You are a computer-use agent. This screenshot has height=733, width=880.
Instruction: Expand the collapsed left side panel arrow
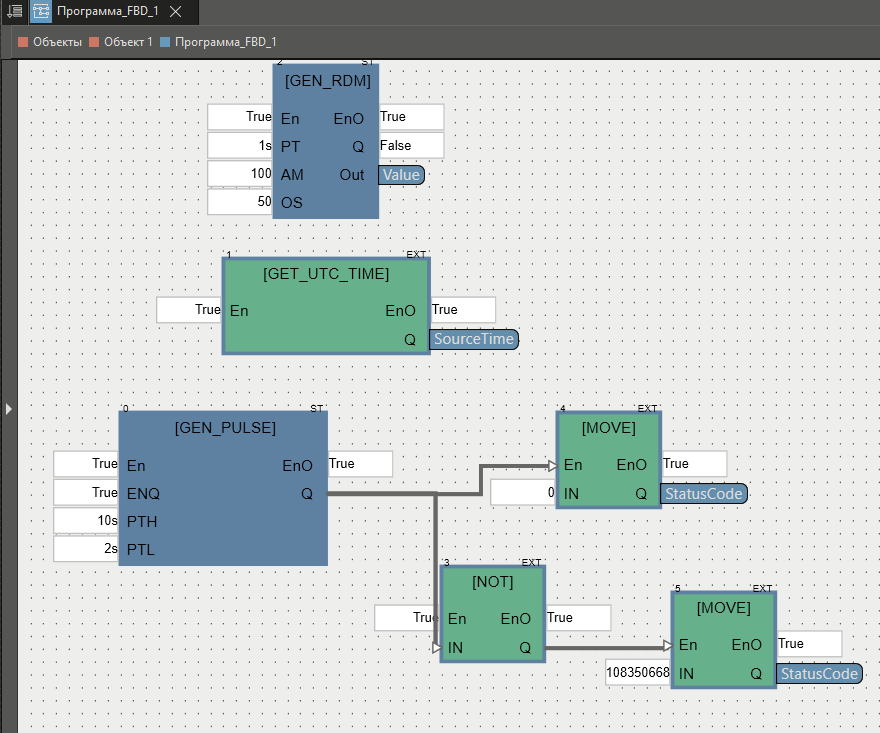pyautogui.click(x=8, y=408)
